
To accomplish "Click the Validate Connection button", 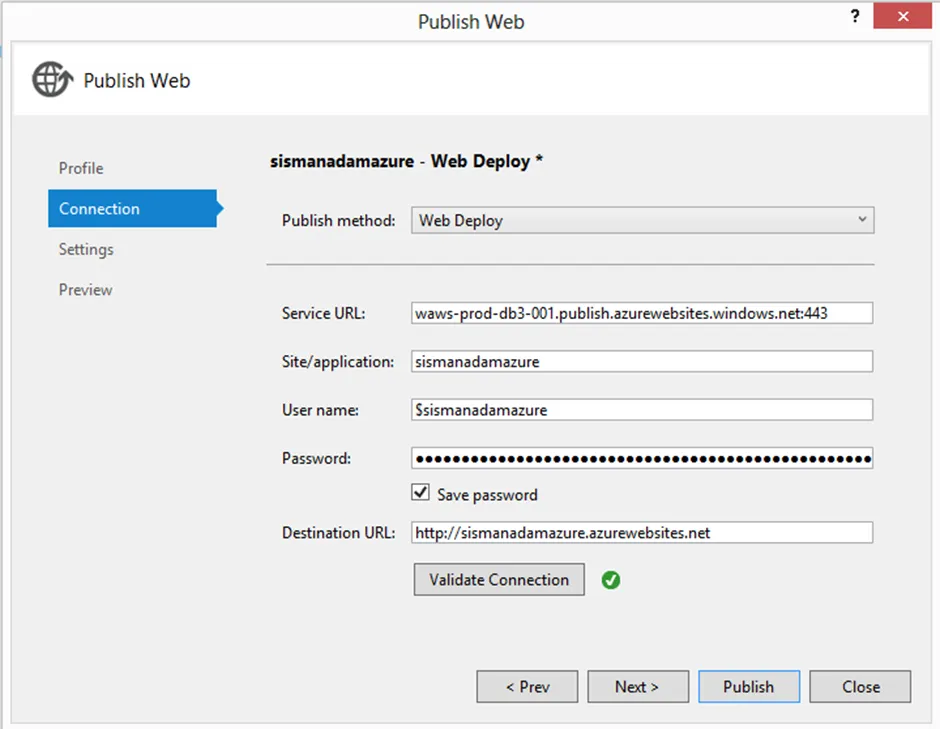I will point(499,579).
